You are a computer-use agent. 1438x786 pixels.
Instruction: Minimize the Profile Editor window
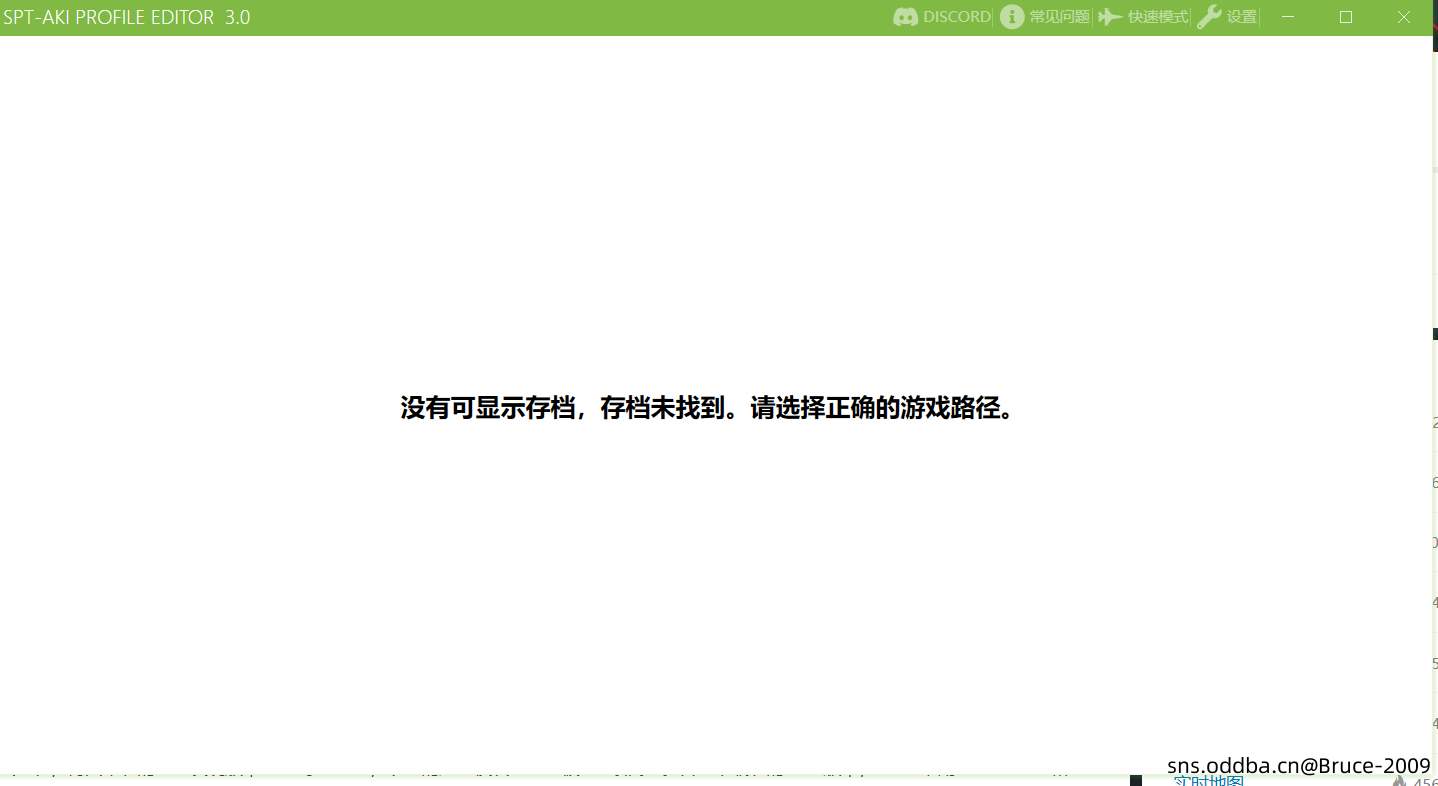click(x=1288, y=17)
